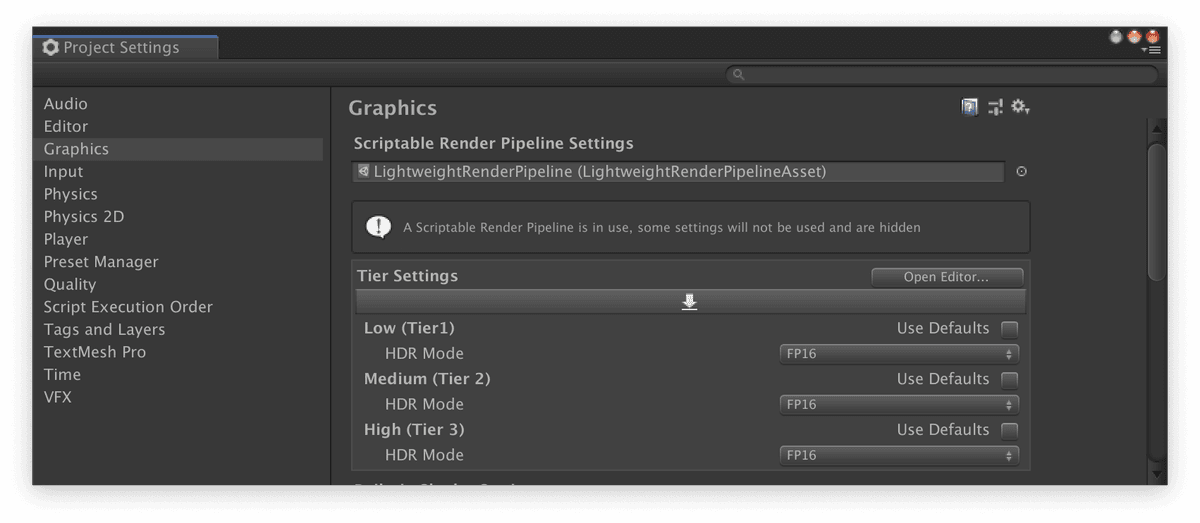The image size is (1200, 523).
Task: Click the standalone platform download-arrow icon
Action: click(x=689, y=302)
